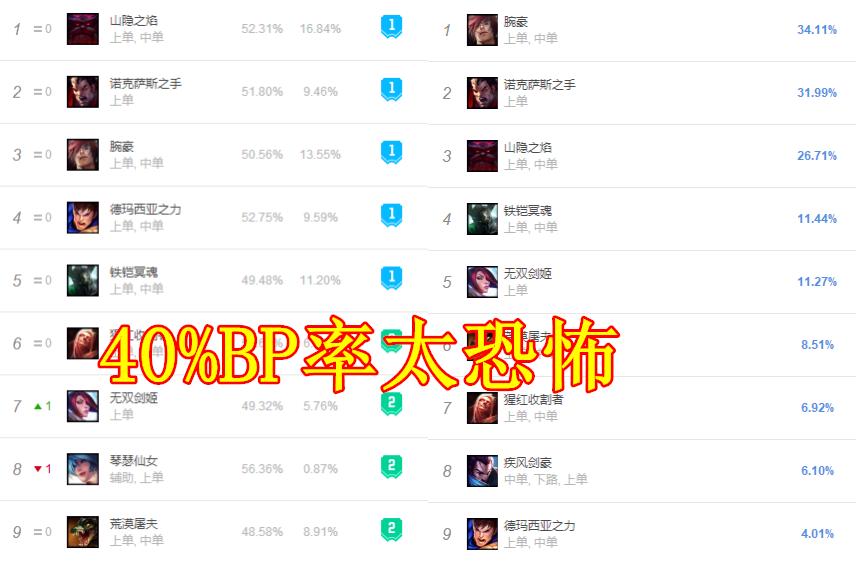Open 铁铠冥魂 name in right ban list
Screen dimensions: 856x561
click(x=527, y=211)
